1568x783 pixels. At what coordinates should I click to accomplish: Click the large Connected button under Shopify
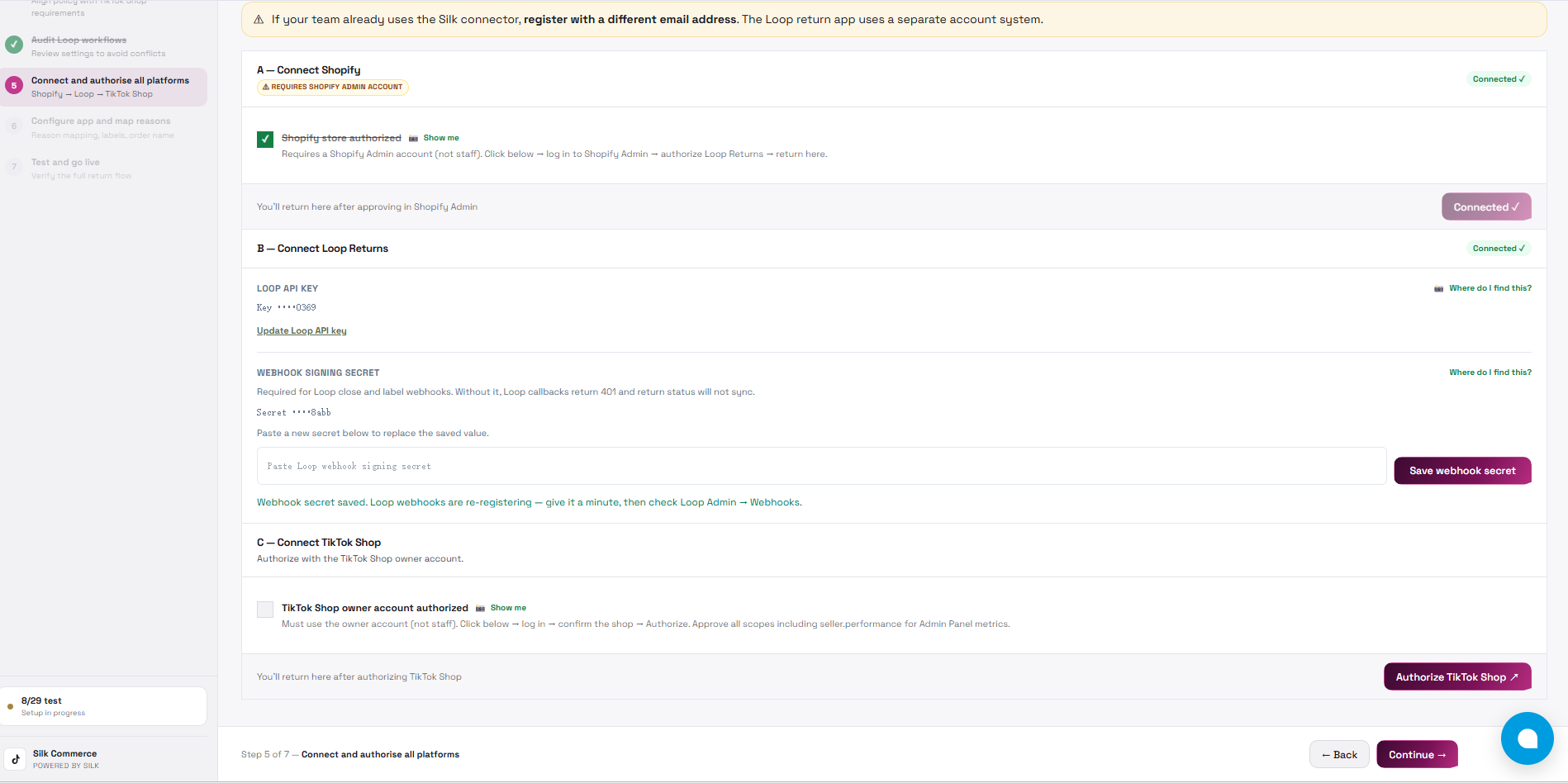pos(1486,206)
